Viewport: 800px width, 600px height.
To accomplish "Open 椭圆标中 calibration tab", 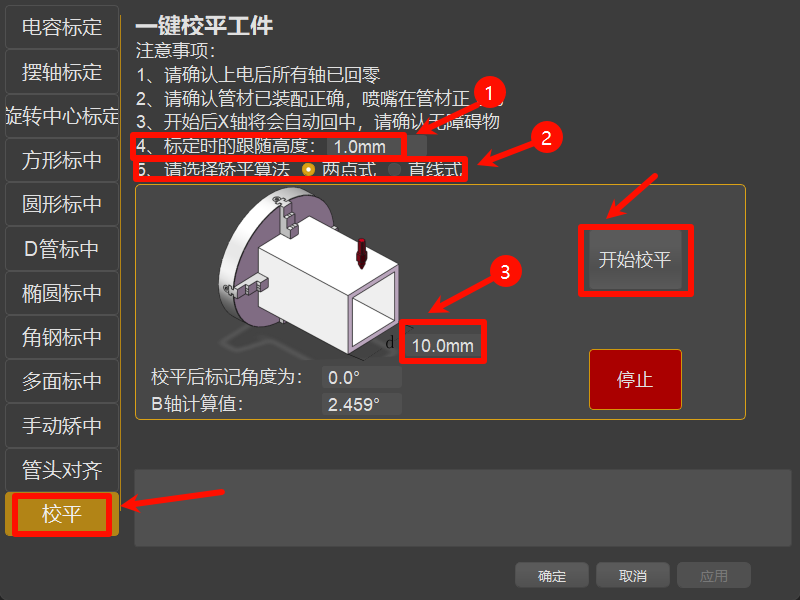I will pos(62,293).
